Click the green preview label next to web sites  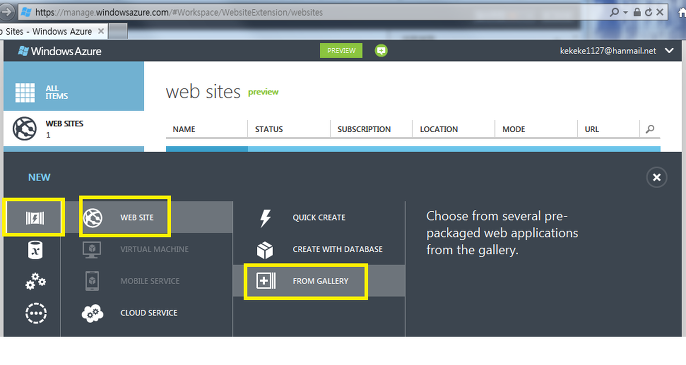263,92
